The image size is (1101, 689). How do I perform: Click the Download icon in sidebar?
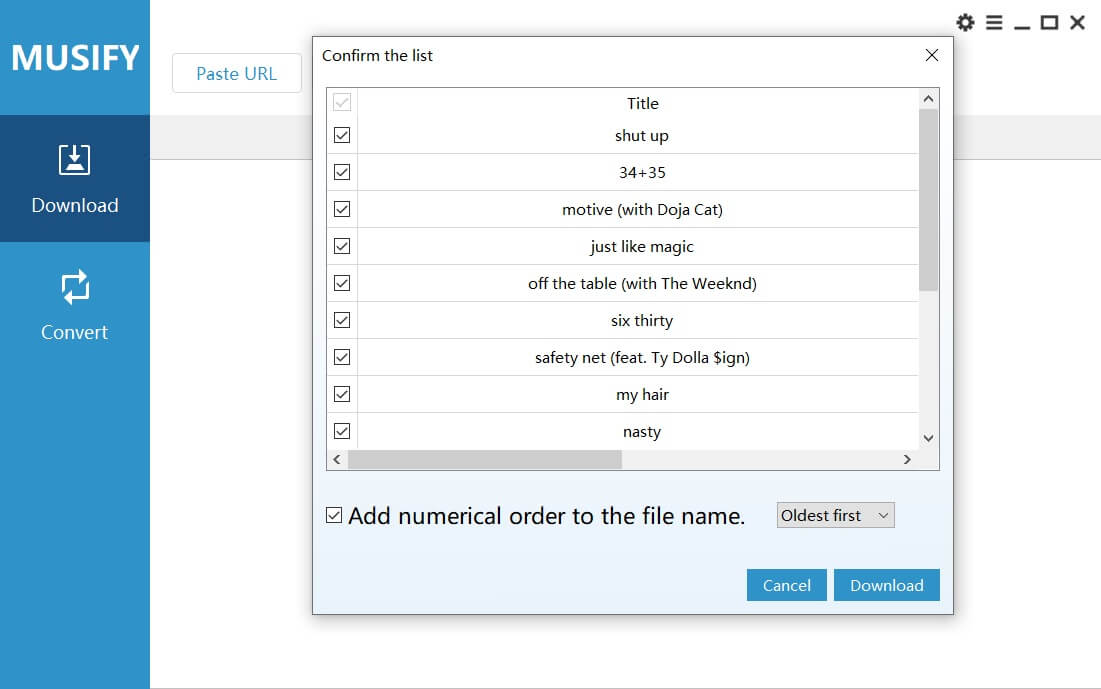(x=74, y=159)
